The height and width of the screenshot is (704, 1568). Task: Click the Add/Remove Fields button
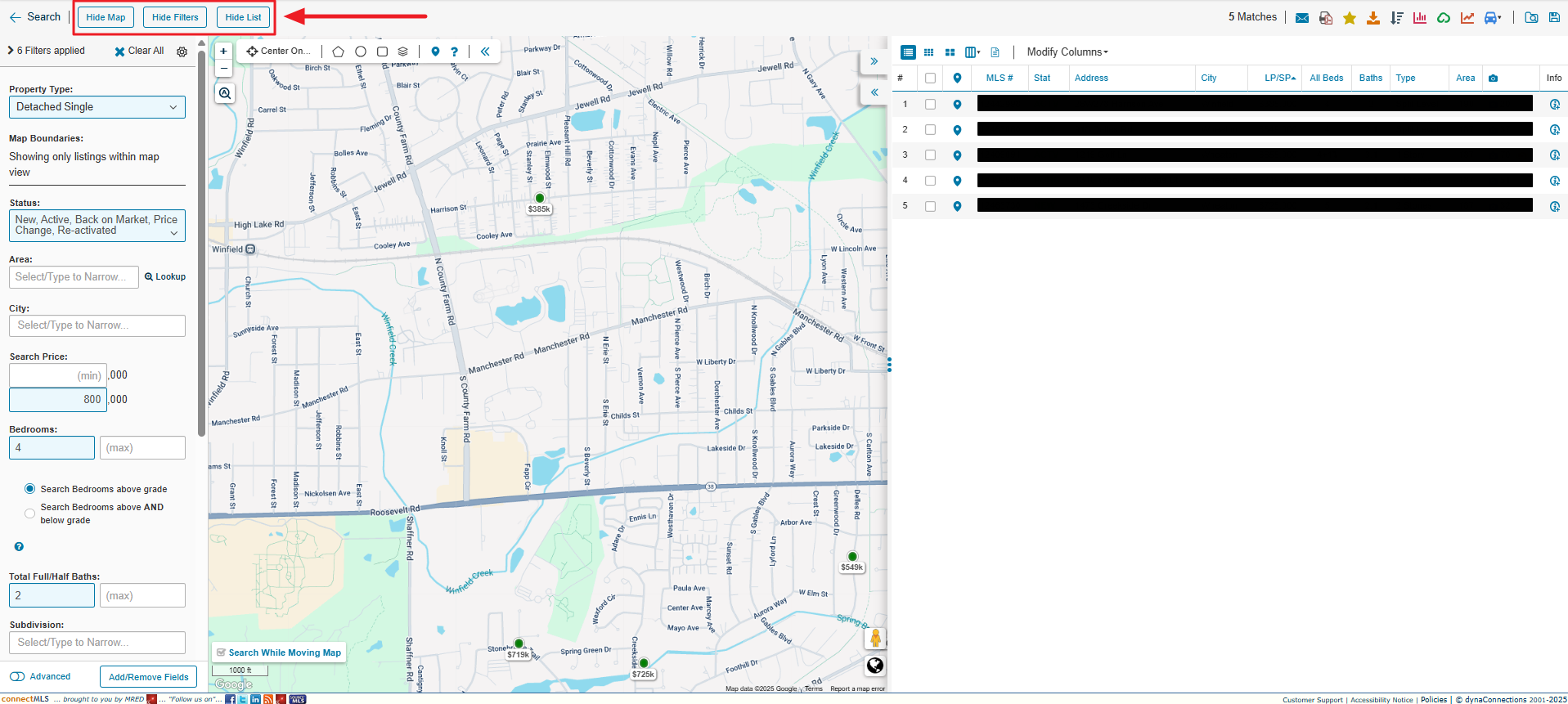149,677
